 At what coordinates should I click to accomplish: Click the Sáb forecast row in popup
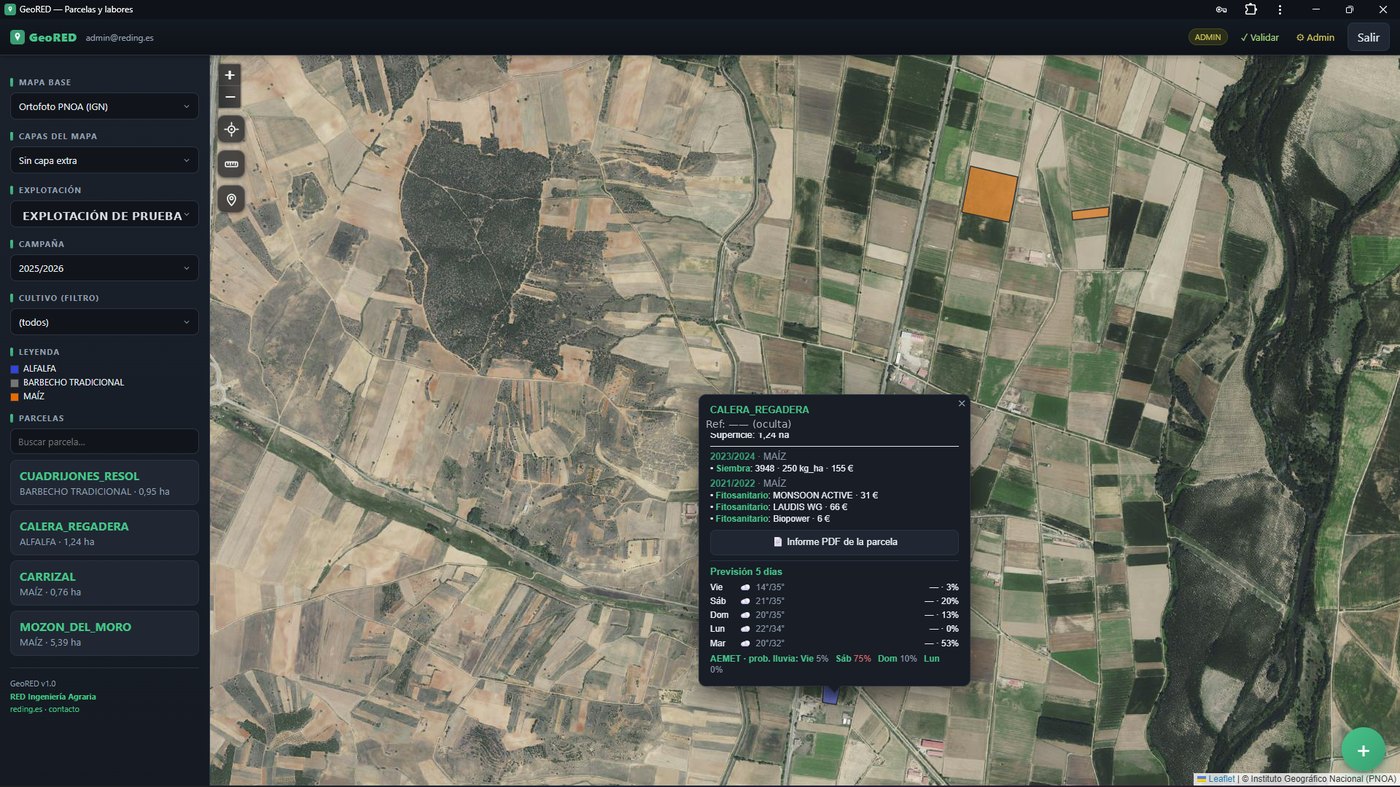pos(834,601)
